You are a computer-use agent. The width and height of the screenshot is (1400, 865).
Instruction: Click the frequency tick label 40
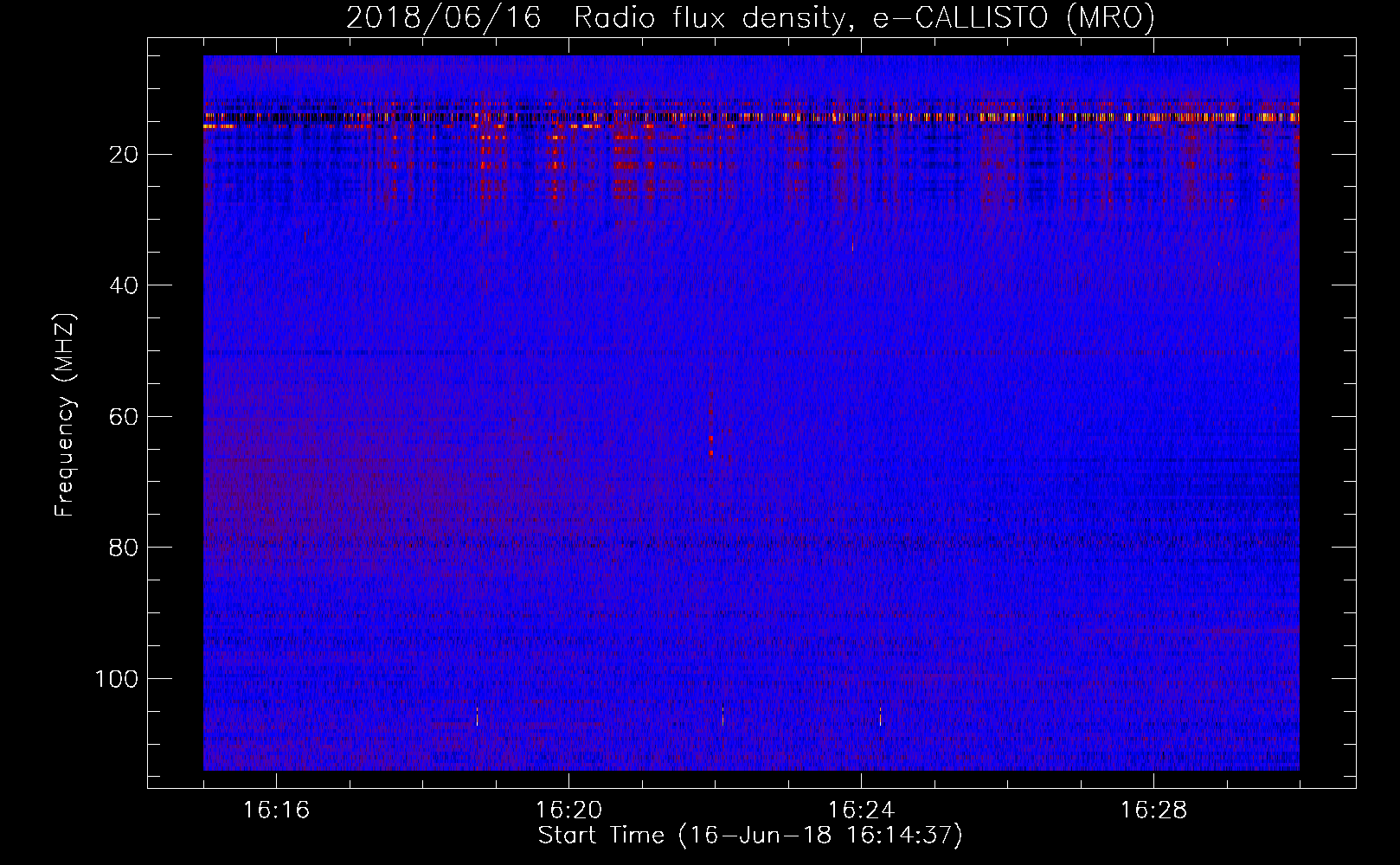click(x=125, y=285)
